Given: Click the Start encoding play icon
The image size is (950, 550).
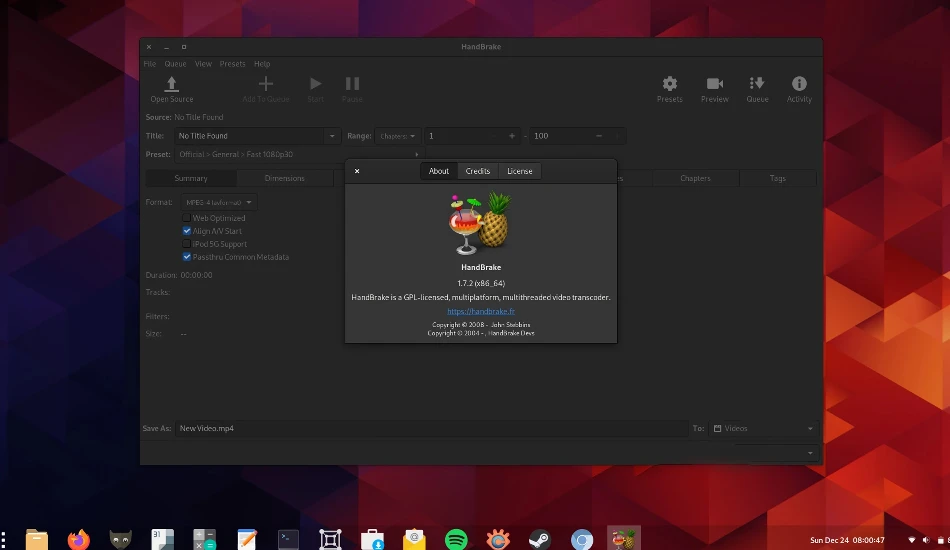Looking at the screenshot, I should coord(316,84).
